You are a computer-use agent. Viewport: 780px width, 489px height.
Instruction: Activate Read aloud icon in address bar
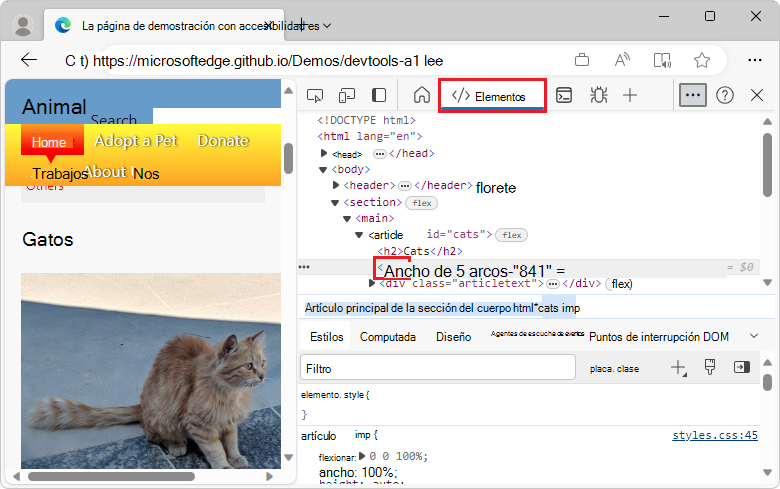(x=622, y=60)
